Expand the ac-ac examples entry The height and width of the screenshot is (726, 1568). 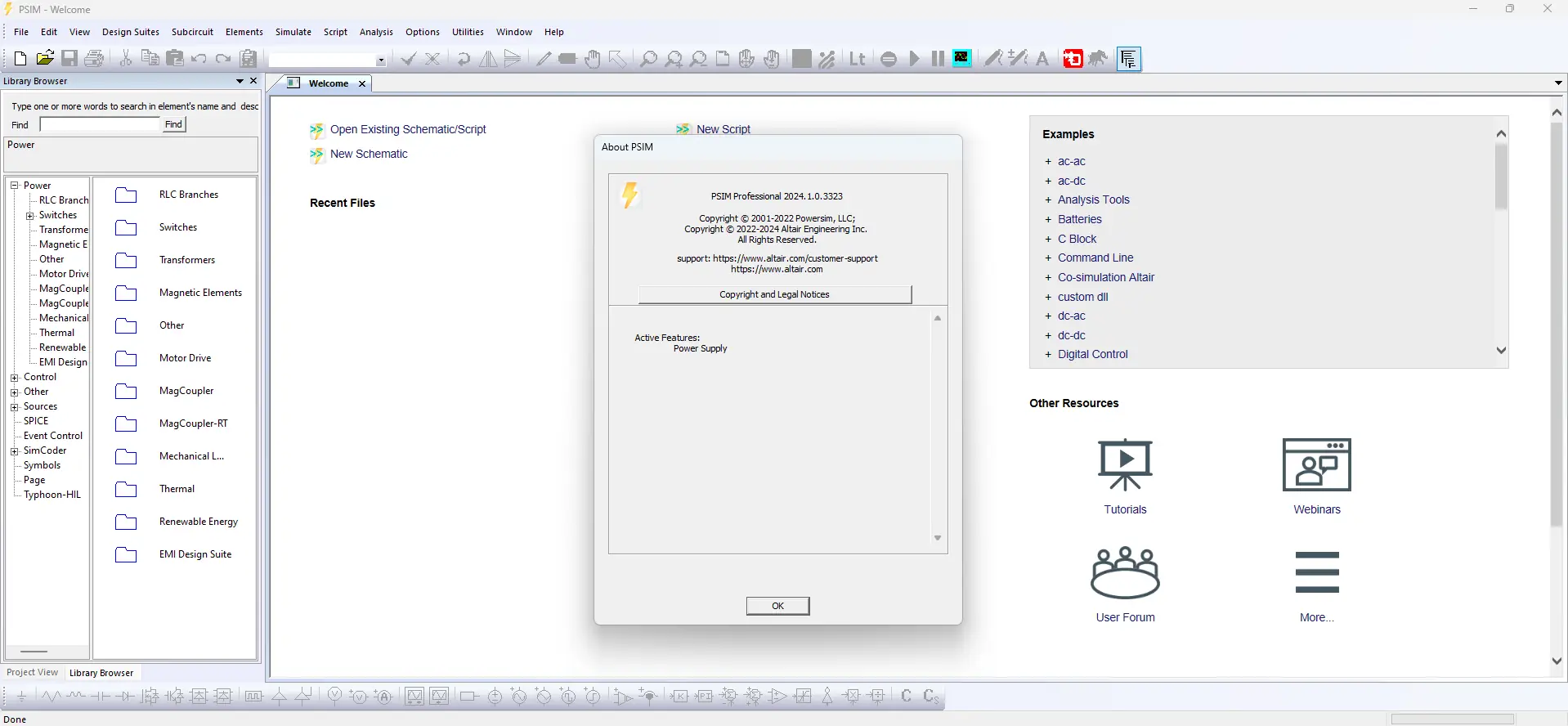(x=1048, y=162)
